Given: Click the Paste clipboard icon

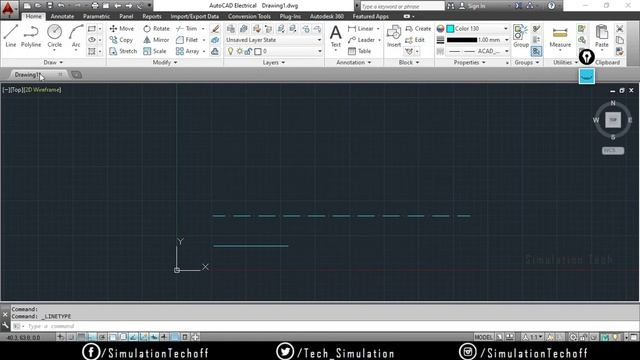Looking at the screenshot, I should click(602, 36).
